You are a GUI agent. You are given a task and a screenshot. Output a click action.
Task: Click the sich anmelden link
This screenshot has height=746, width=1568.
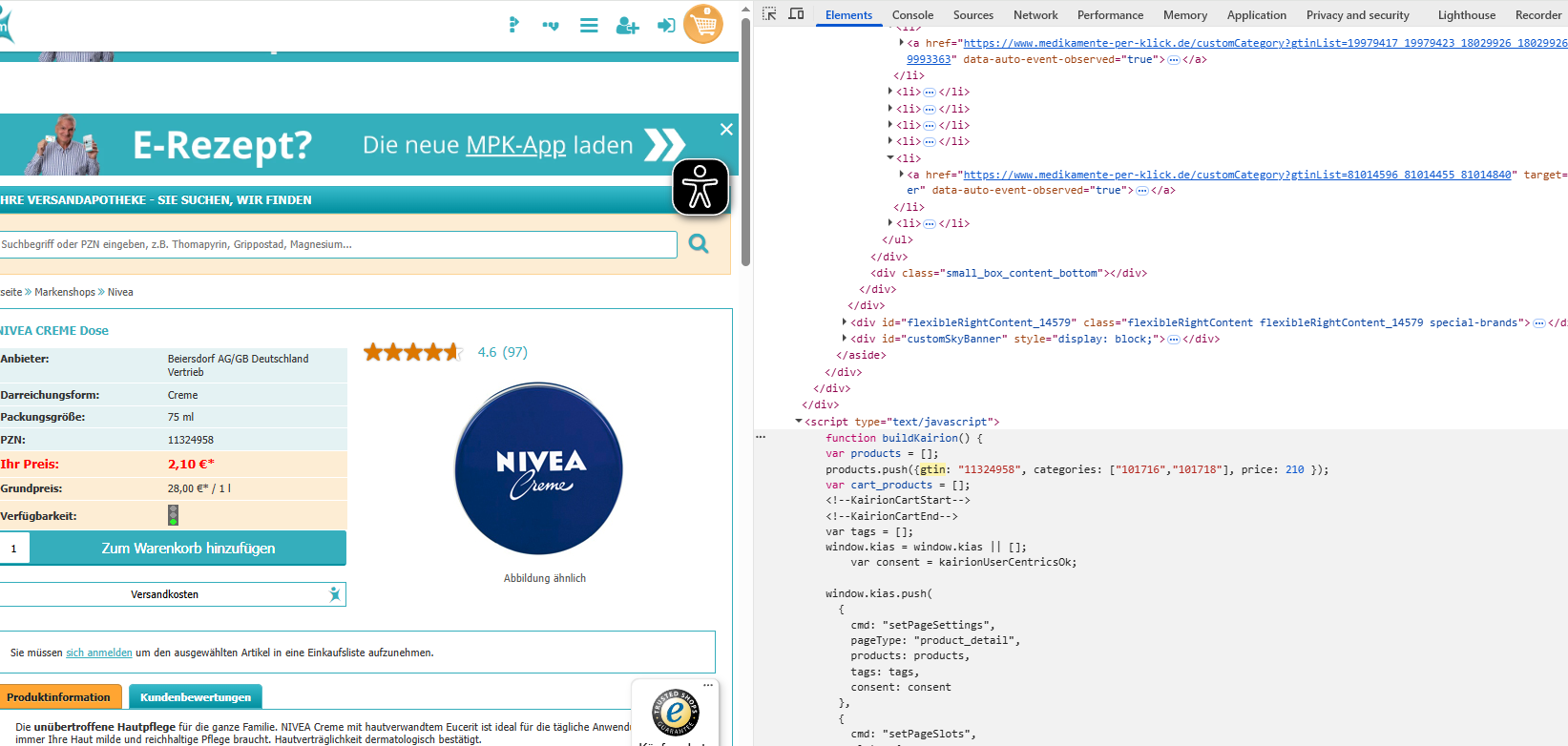pos(99,653)
